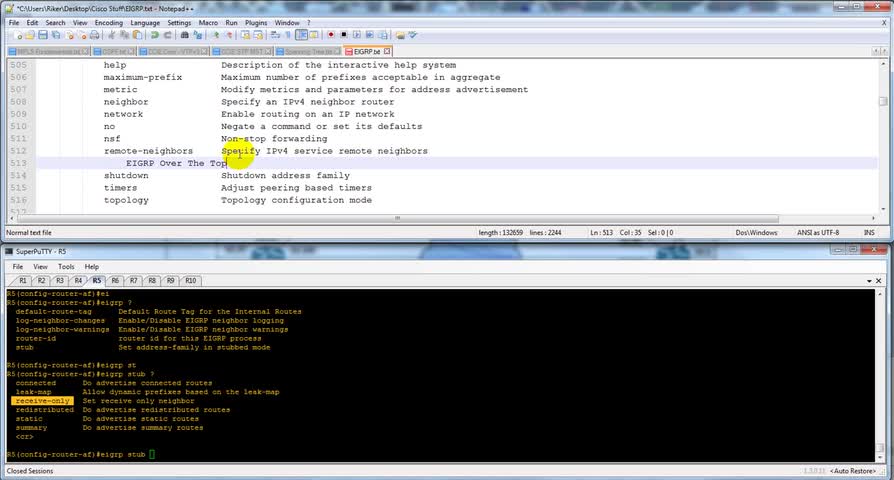Open the Settings menu in Notepad++
Image resolution: width=894 pixels, height=480 pixels.
coord(179,23)
